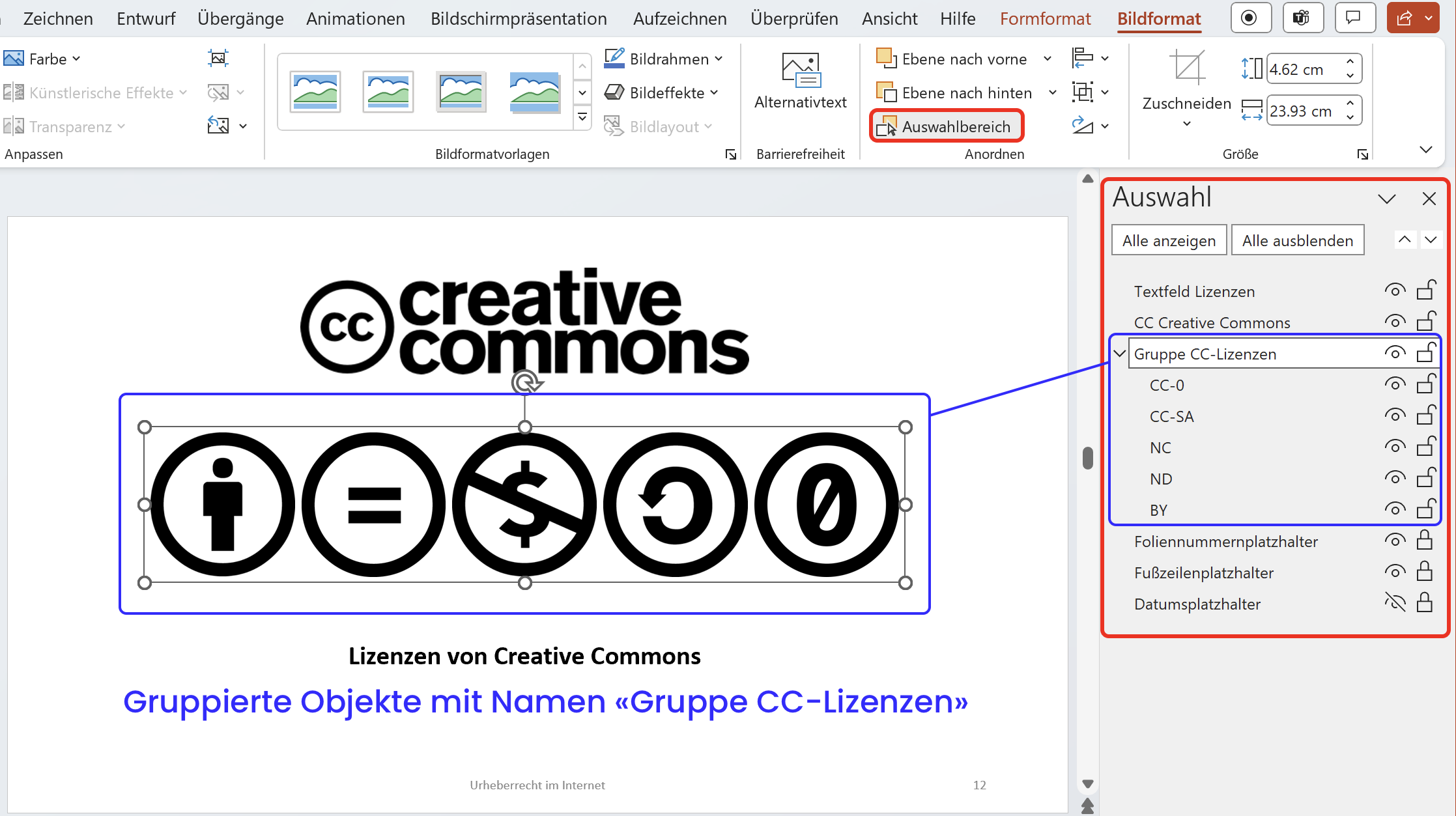Toggle visibility of Textfeld Lizenzen
Image resolution: width=1456 pixels, height=816 pixels.
point(1395,290)
